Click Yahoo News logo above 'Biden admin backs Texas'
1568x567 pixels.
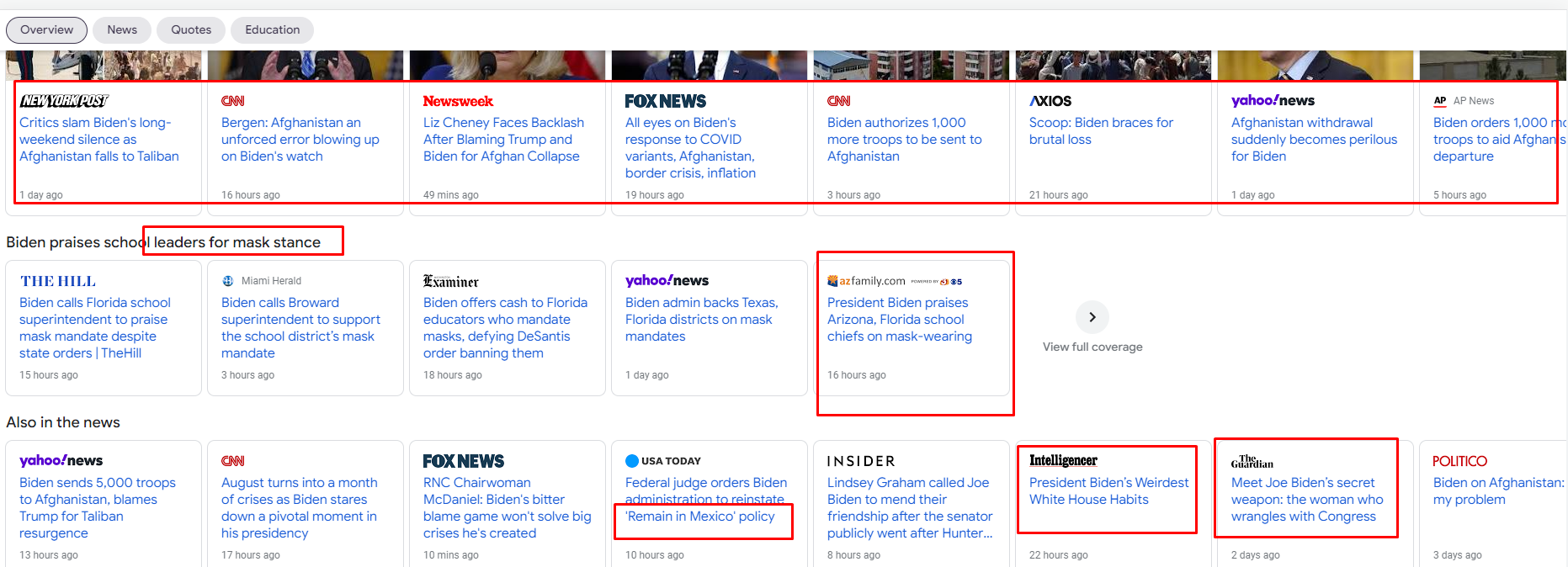coord(667,281)
